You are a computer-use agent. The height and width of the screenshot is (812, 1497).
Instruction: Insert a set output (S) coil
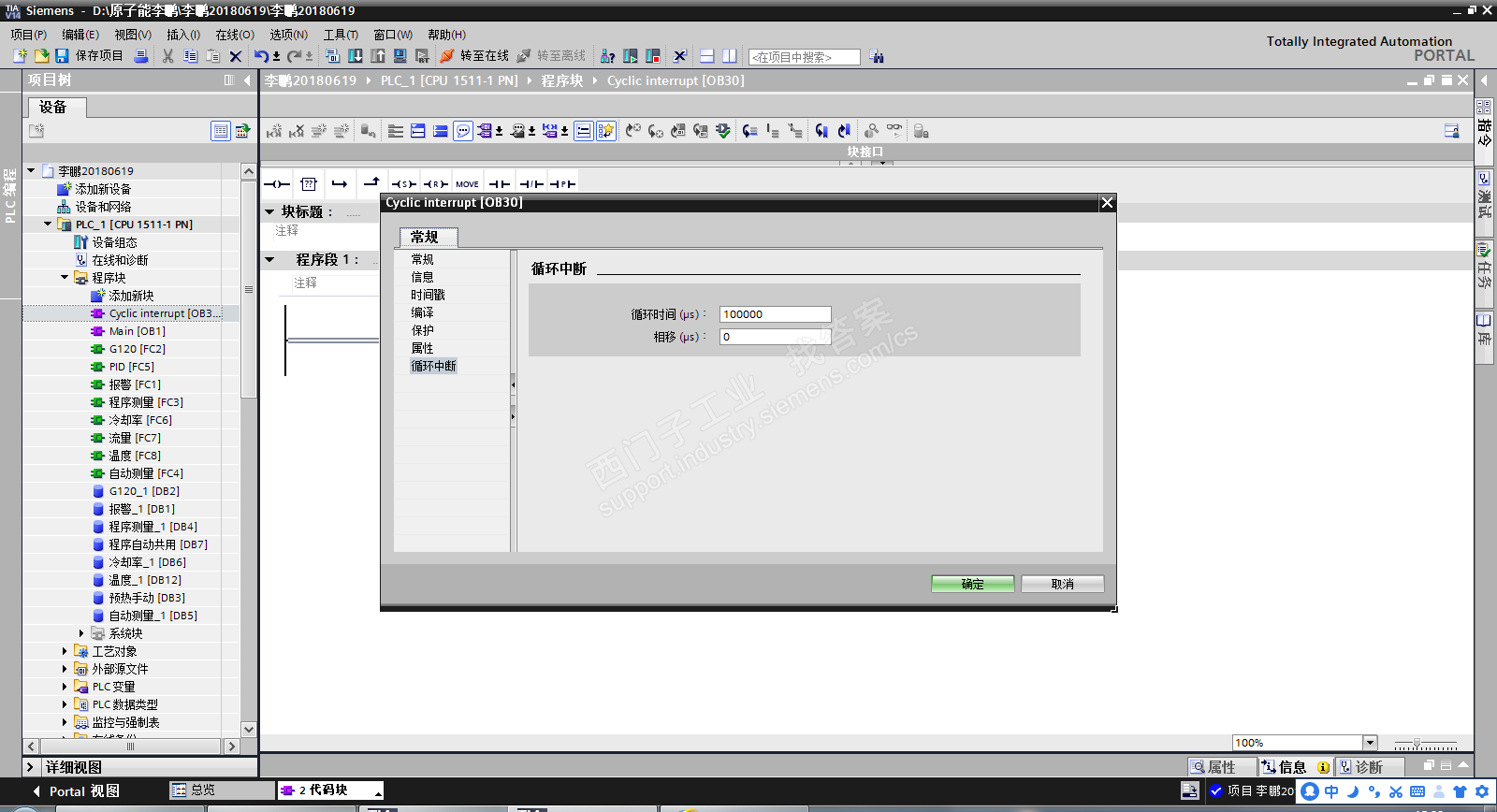403,184
